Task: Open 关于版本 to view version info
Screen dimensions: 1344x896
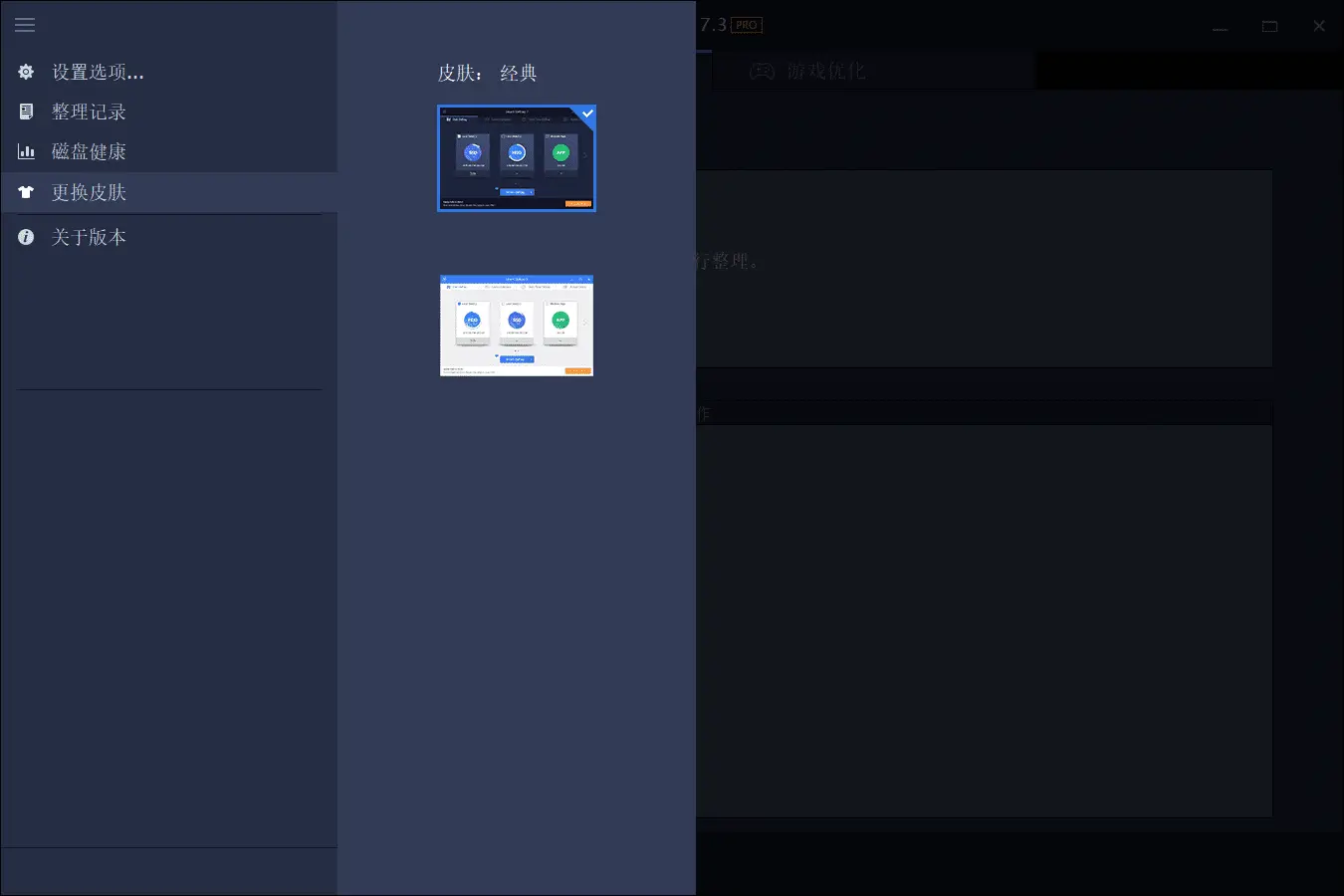Action: coord(89,237)
